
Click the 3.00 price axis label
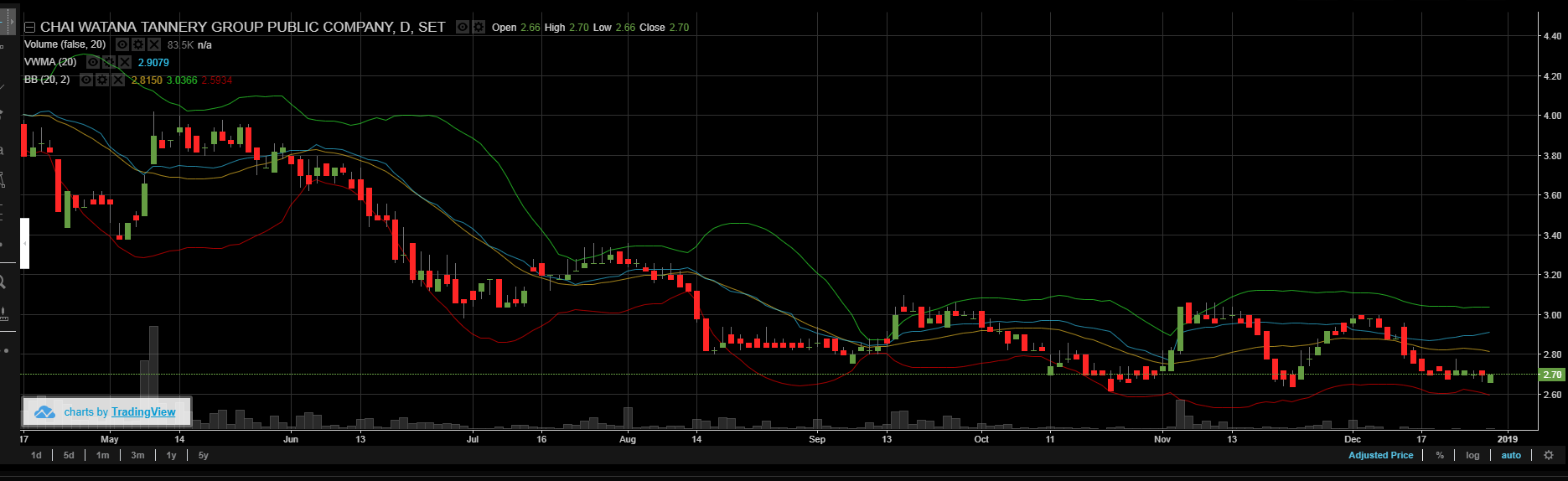(1551, 315)
